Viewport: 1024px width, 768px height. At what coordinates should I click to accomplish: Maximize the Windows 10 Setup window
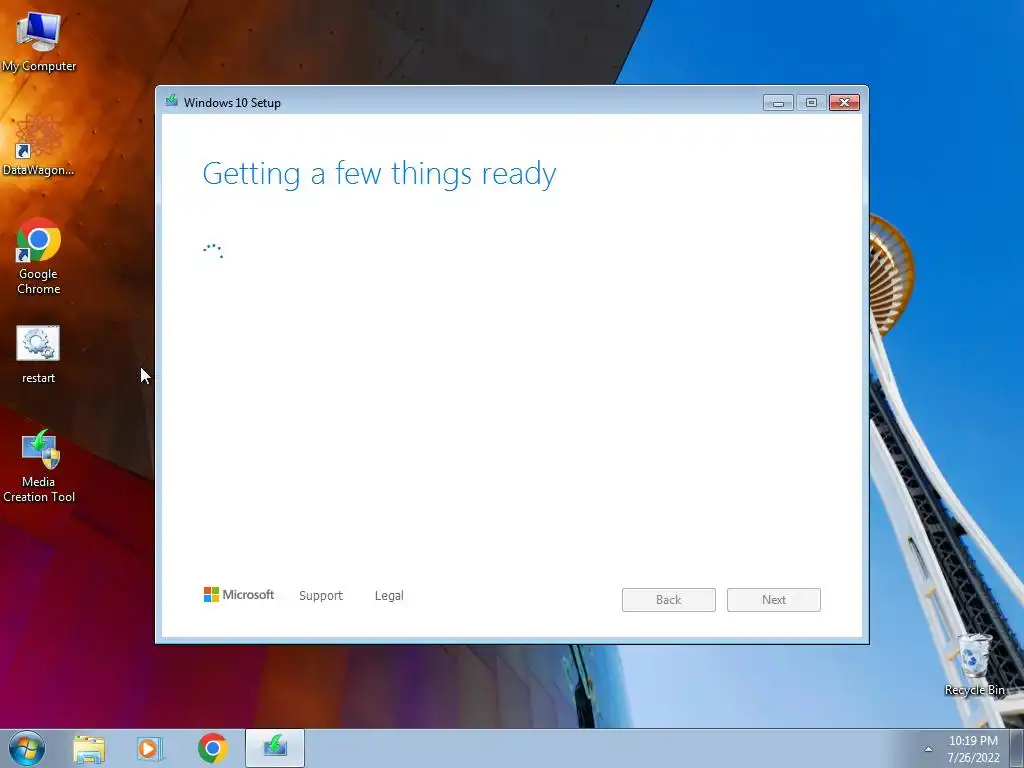click(811, 103)
